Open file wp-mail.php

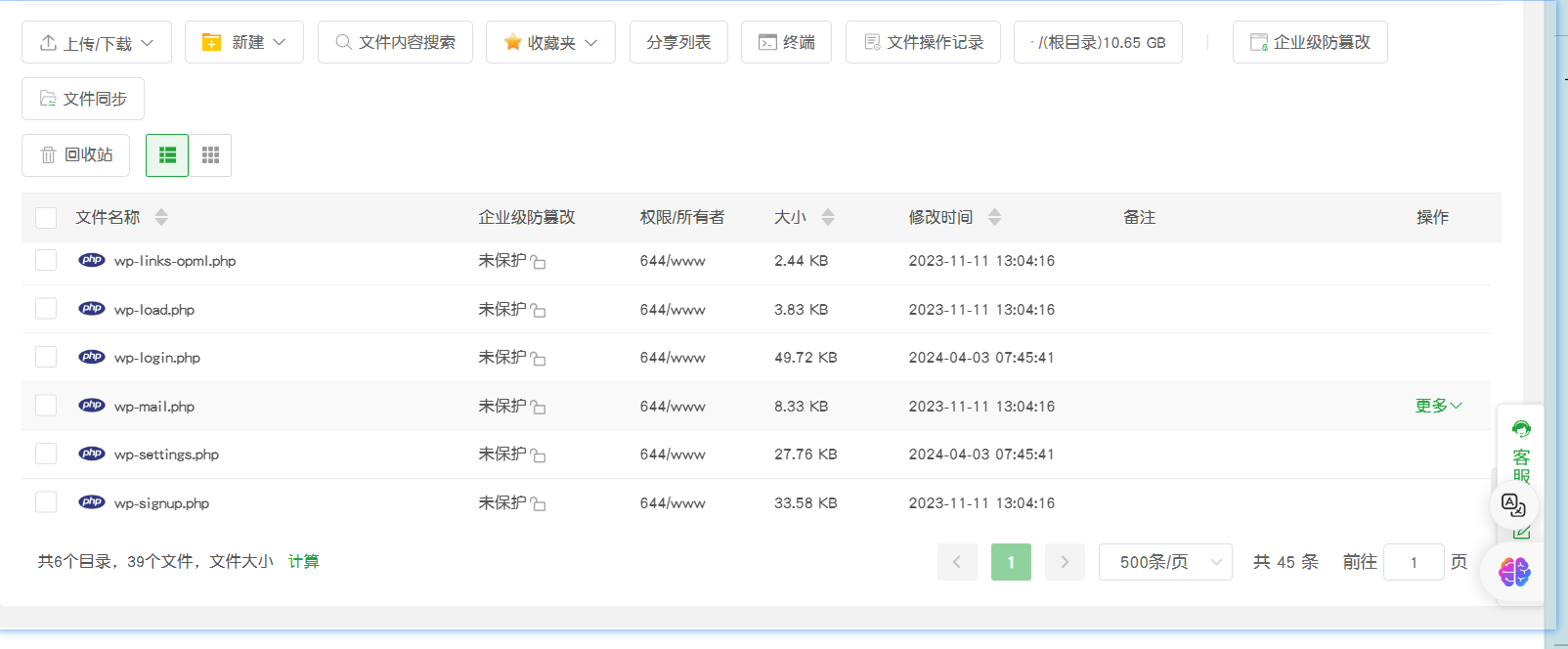point(154,407)
